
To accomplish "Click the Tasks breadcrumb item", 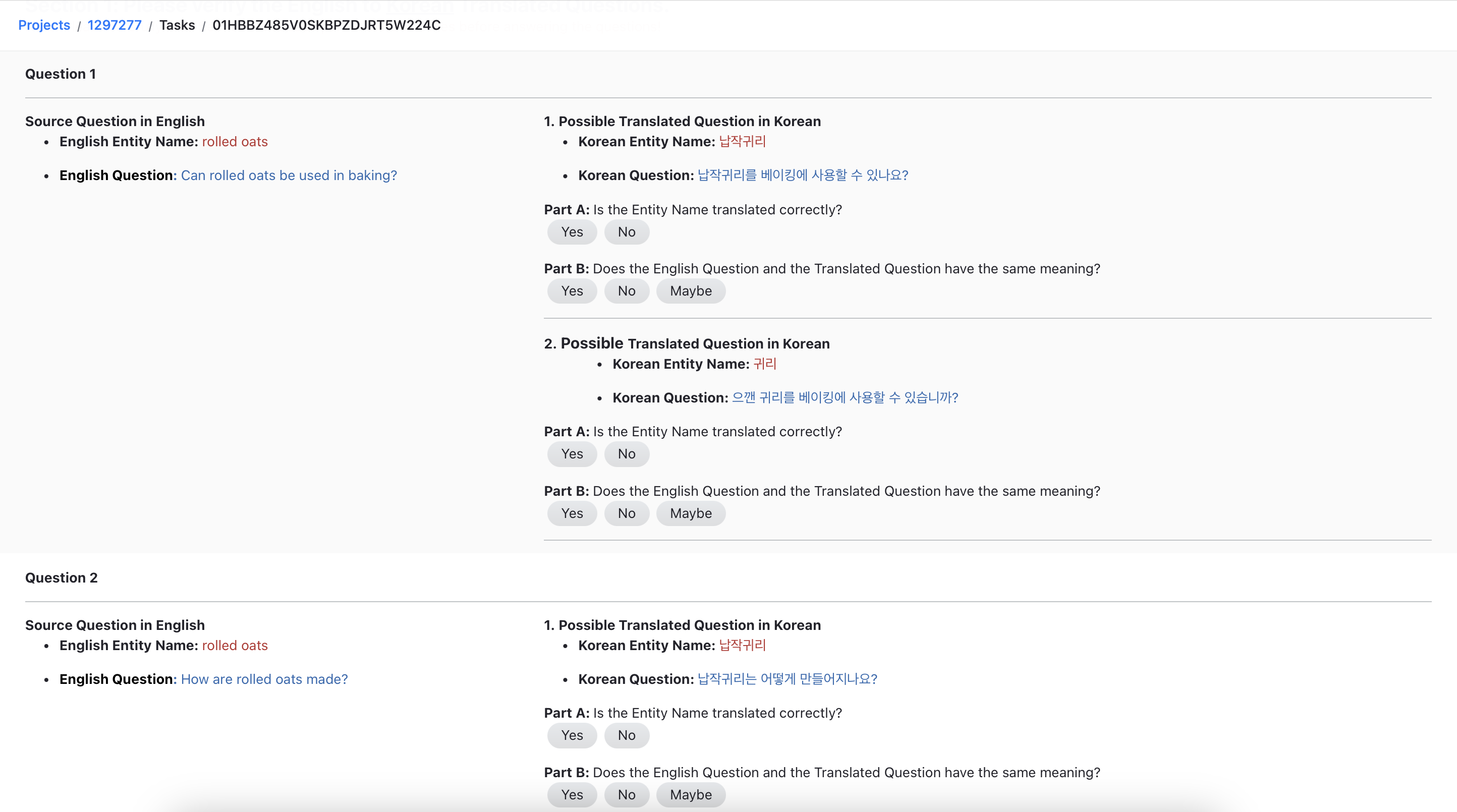I will [x=177, y=25].
